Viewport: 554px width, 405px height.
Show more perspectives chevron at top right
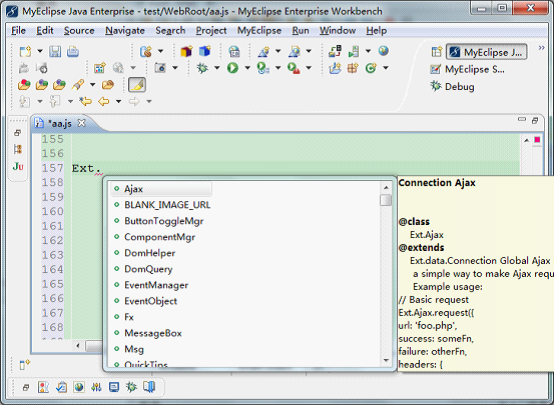(x=541, y=48)
